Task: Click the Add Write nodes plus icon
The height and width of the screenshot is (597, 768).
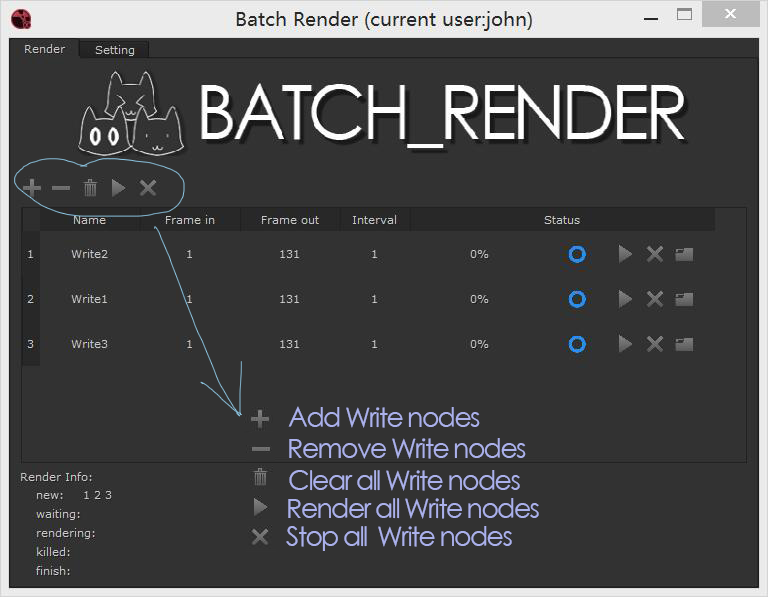Action: coord(32,187)
